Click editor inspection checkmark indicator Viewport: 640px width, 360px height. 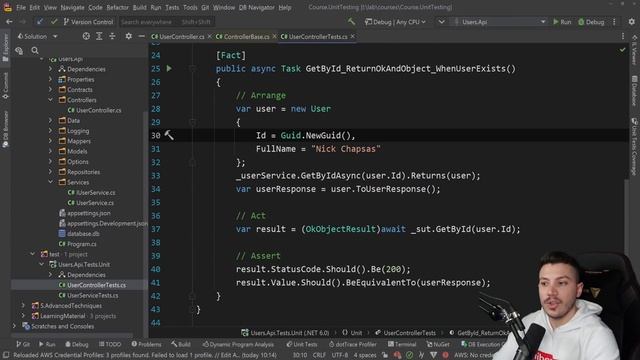622,50
